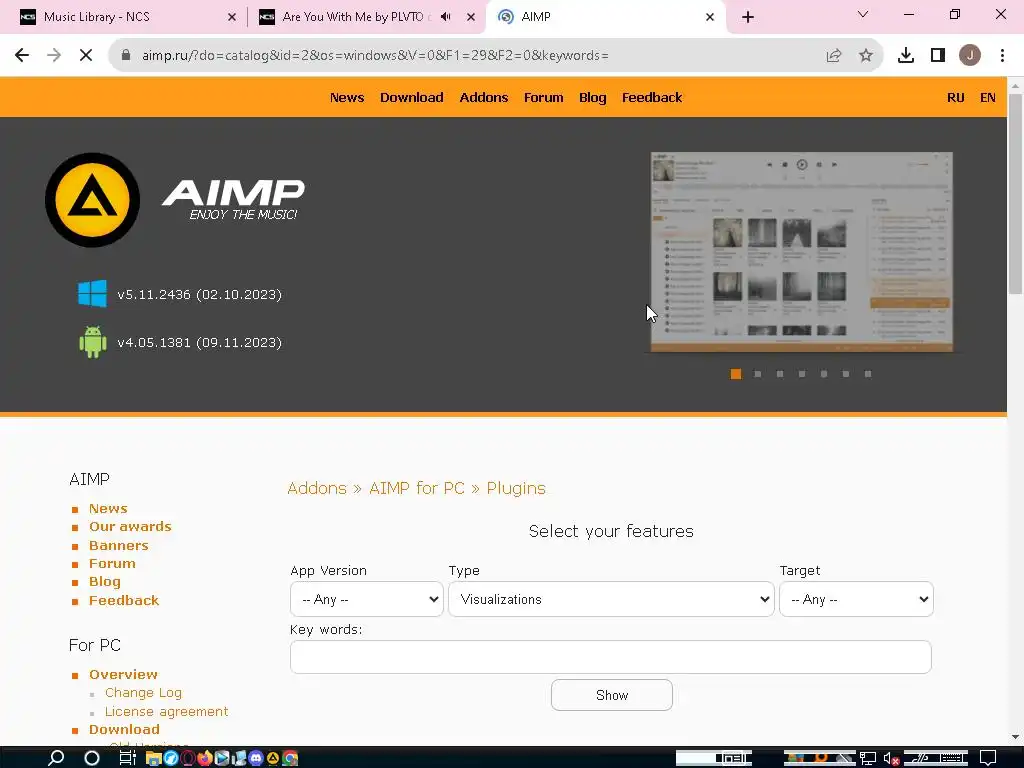Open Our awards in the sidebar
Viewport: 1024px width, 768px height.
tap(130, 526)
